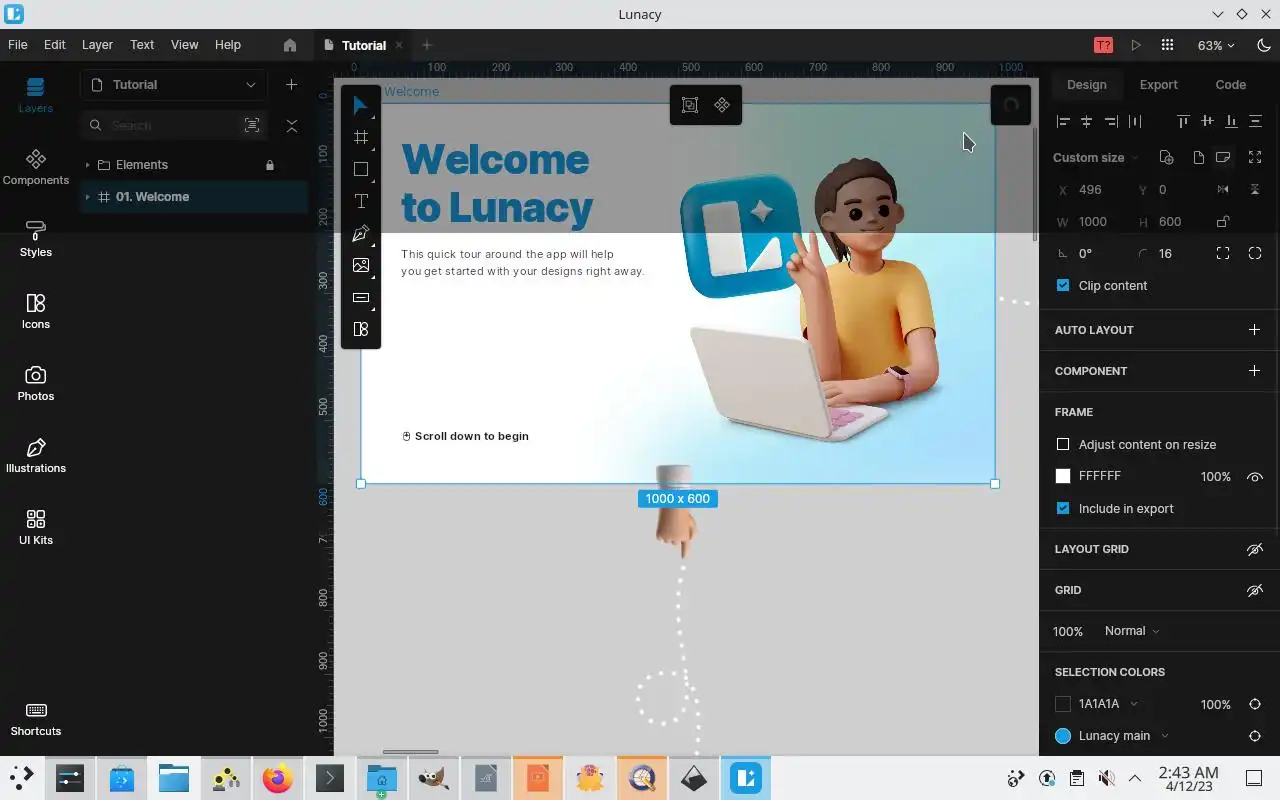The width and height of the screenshot is (1280, 800).
Task: Close the Tutorial tab
Action: click(x=398, y=45)
